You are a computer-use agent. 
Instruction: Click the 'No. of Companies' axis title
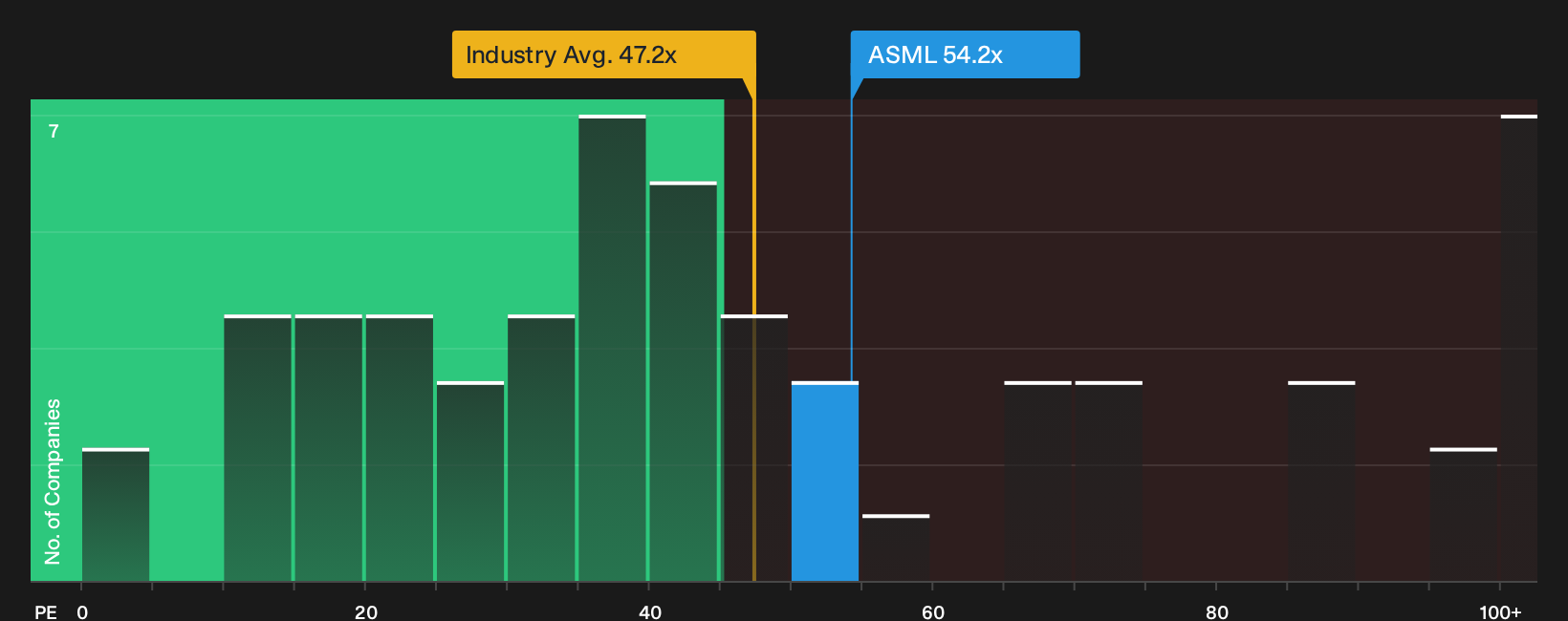[53, 481]
